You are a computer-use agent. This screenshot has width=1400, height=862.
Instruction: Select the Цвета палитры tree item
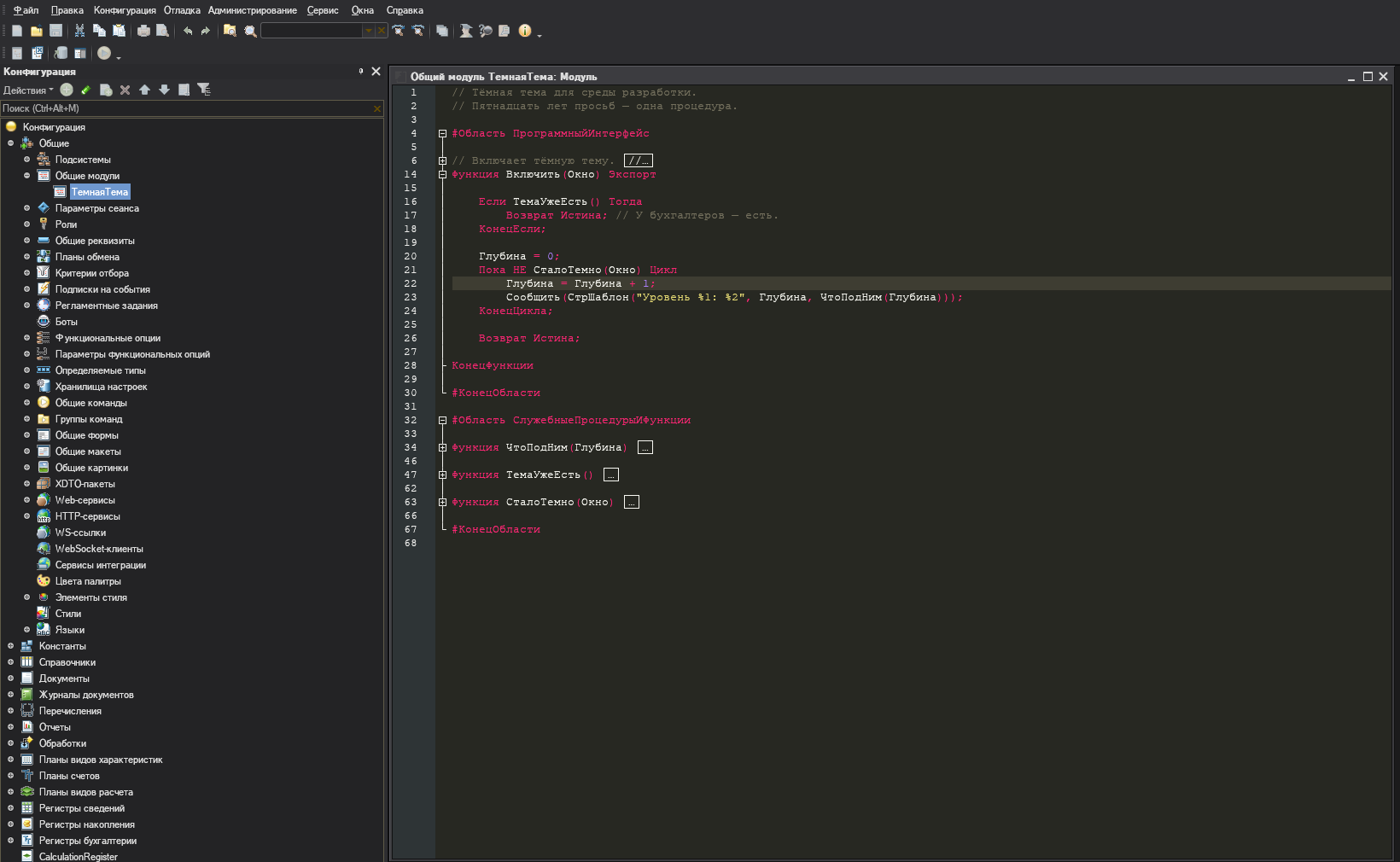[x=88, y=581]
